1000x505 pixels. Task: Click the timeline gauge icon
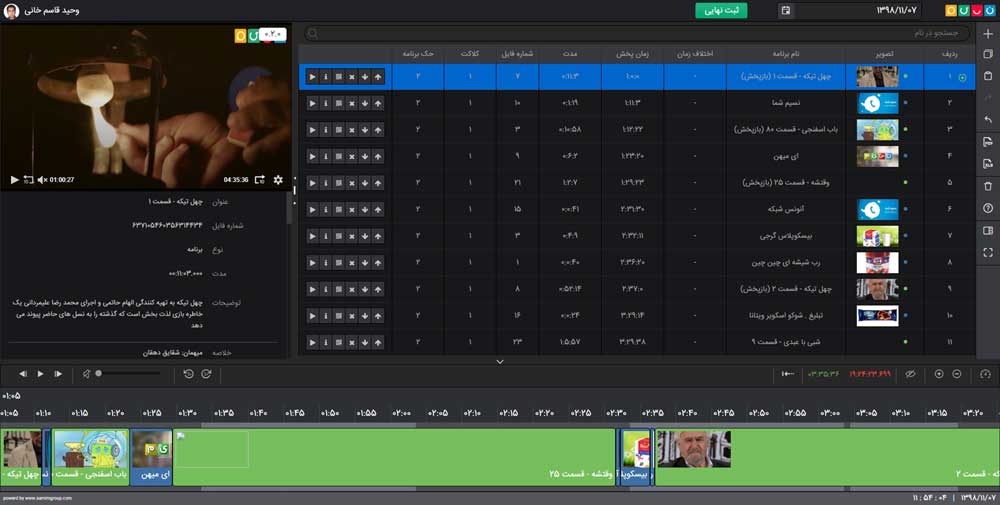coord(985,374)
